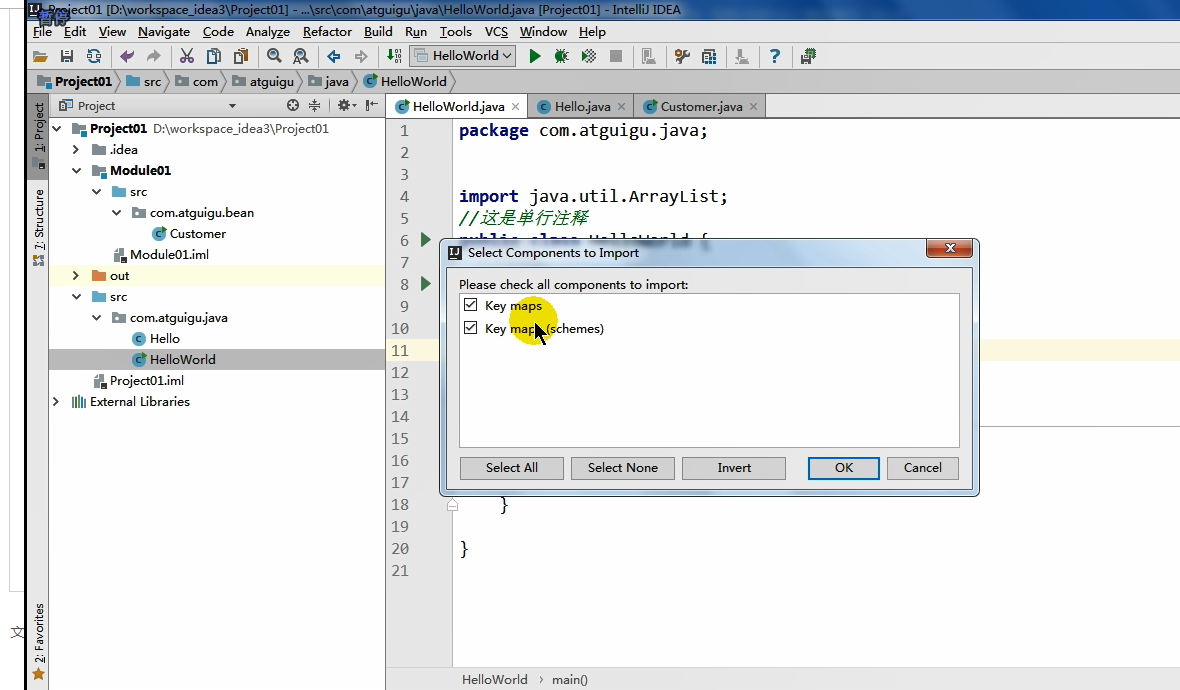1180x690 pixels.
Task: Expand External Libraries node
Action: [56, 402]
